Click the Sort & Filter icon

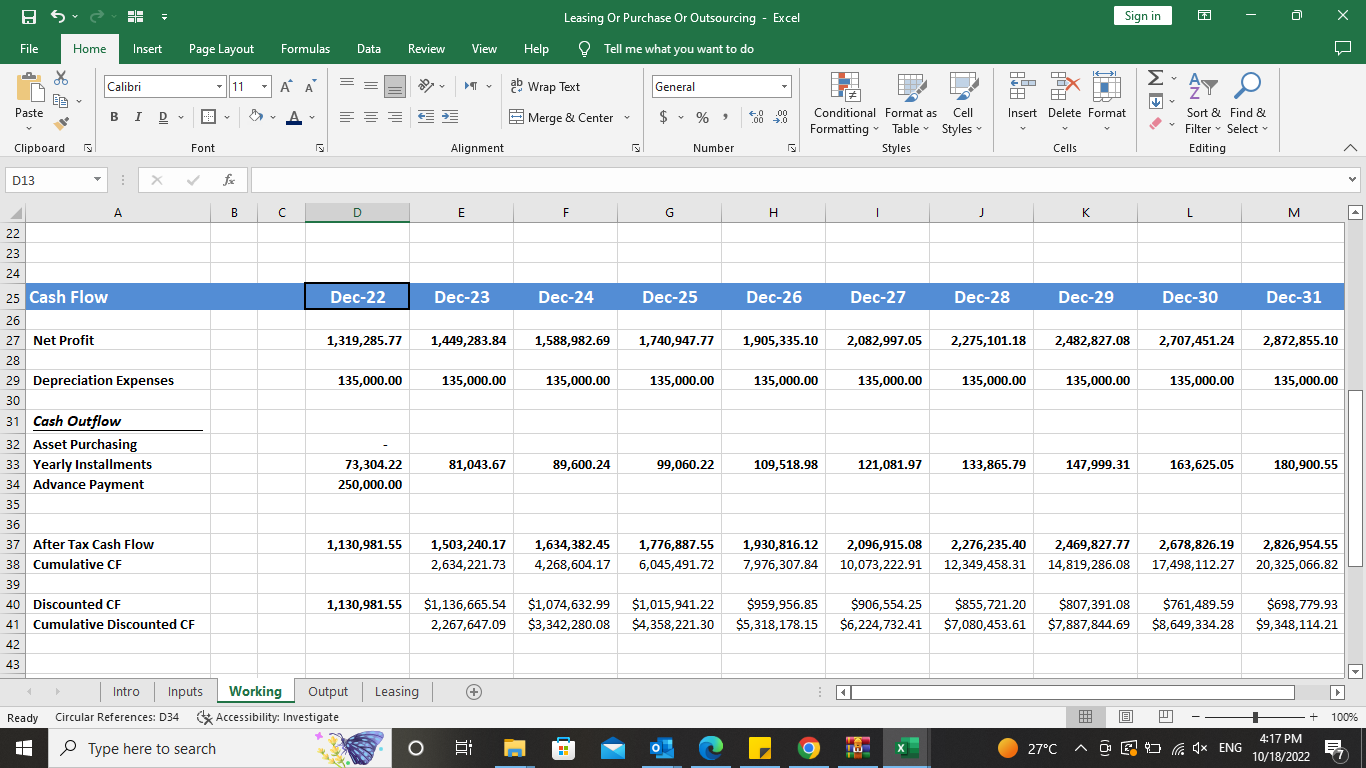point(1203,89)
